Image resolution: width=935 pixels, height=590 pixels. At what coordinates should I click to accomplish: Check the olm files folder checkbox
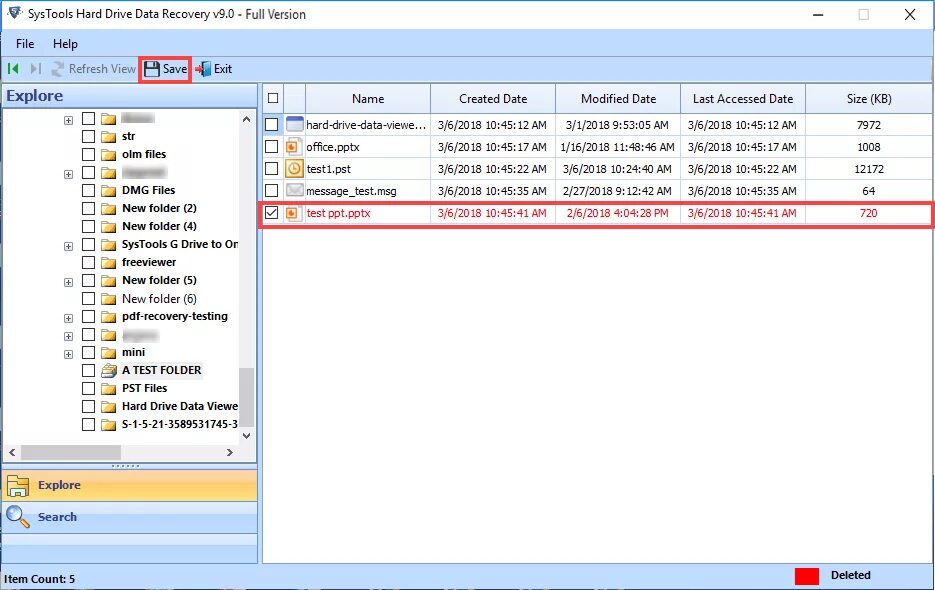(x=88, y=155)
